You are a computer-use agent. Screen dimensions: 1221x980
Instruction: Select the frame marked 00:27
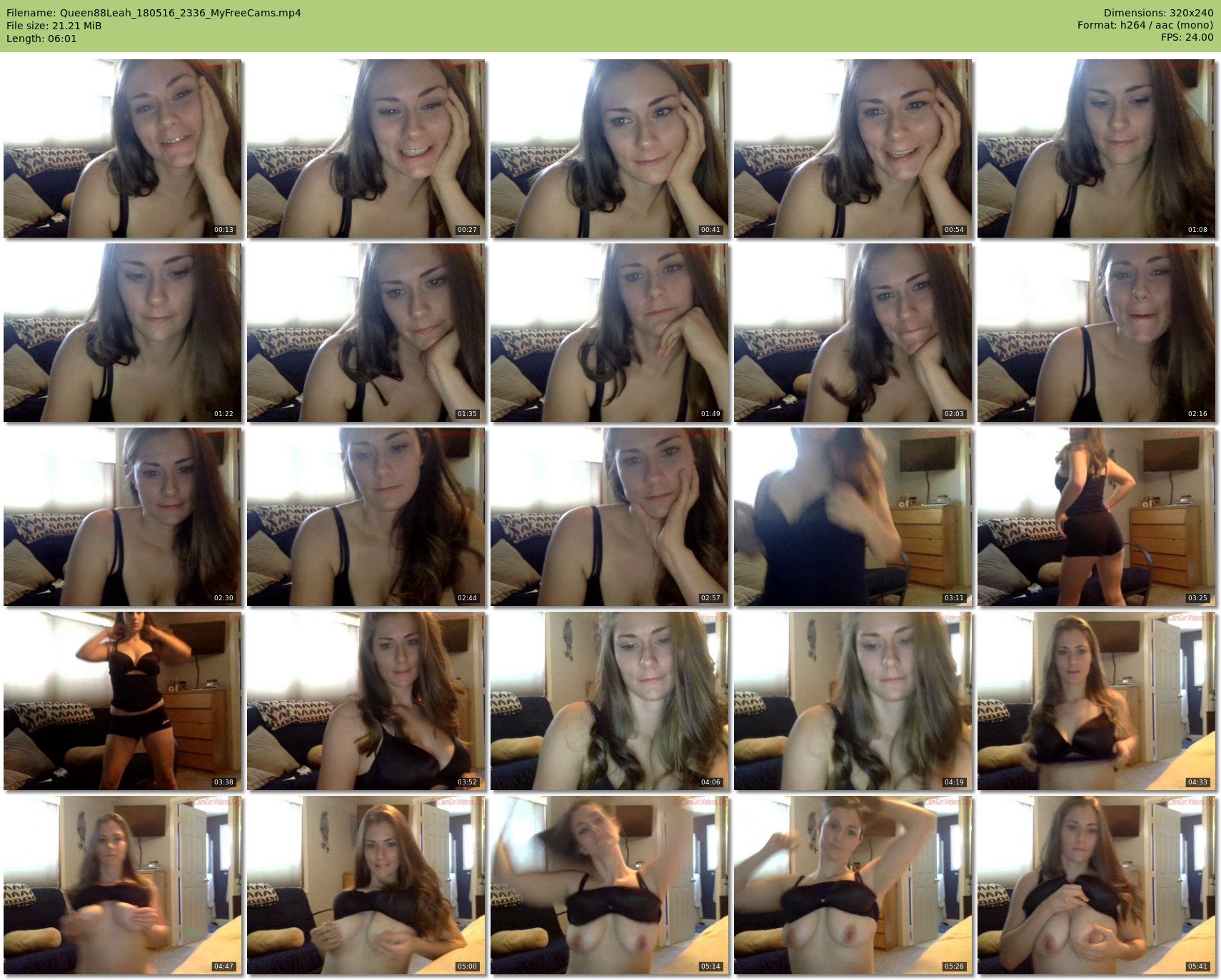[x=366, y=148]
